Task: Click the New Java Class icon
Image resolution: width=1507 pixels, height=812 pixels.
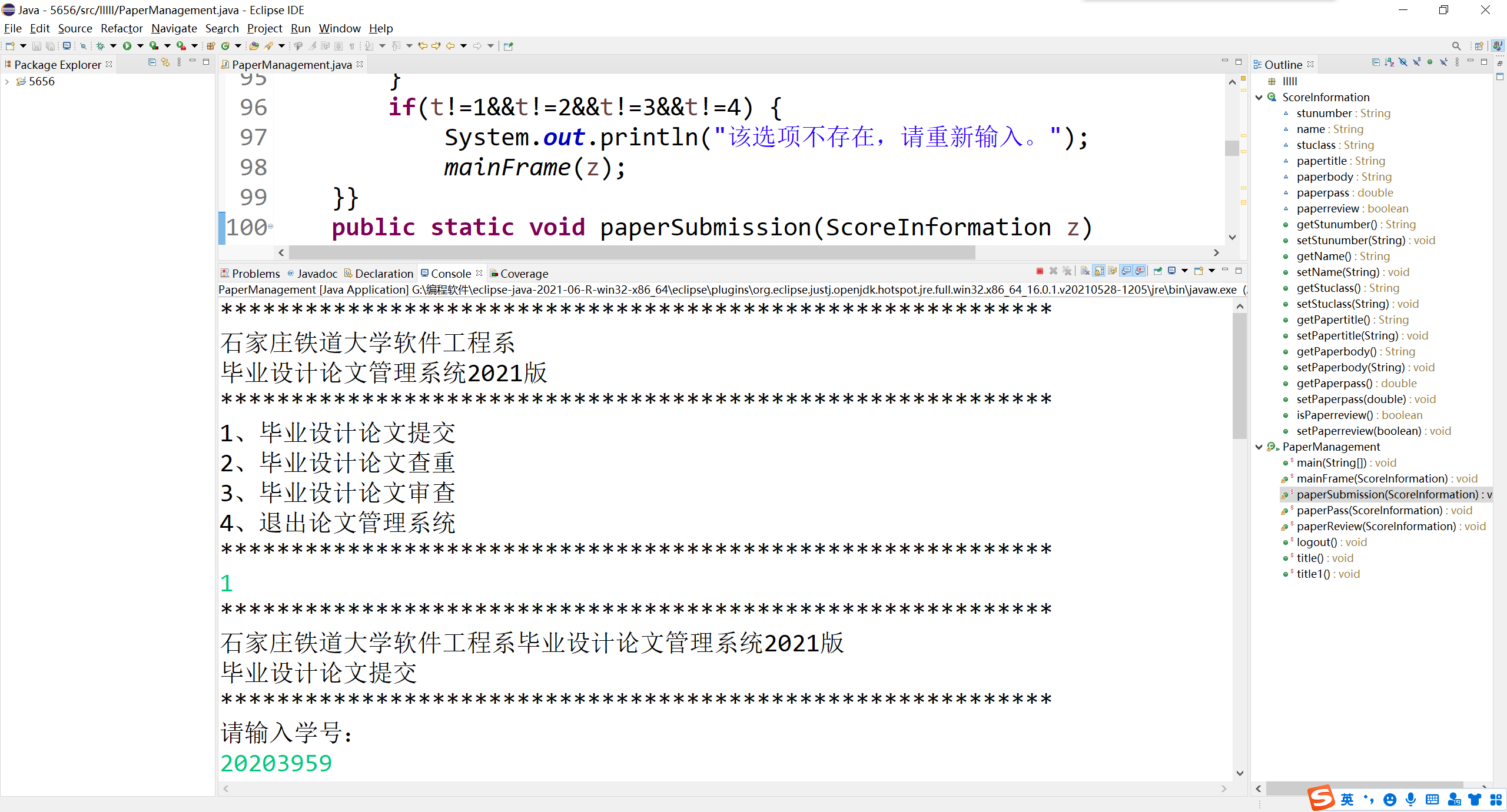Action: [225, 46]
